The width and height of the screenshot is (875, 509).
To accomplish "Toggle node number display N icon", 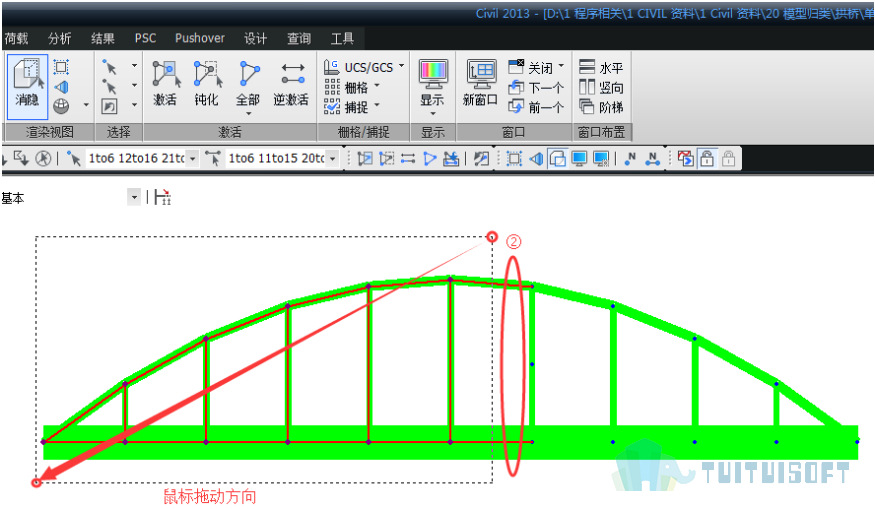I will [x=631, y=159].
